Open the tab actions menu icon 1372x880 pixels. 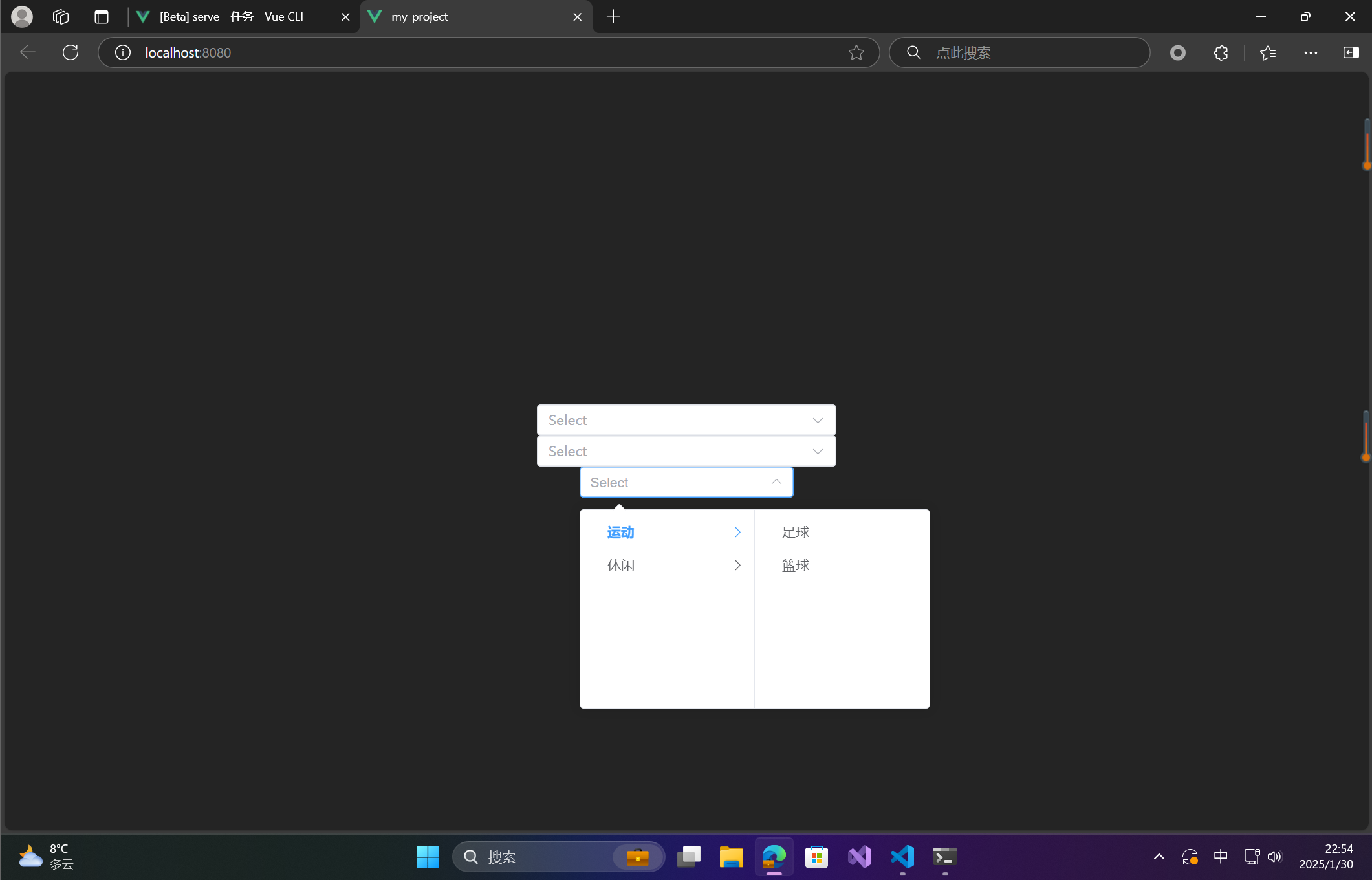coord(102,17)
